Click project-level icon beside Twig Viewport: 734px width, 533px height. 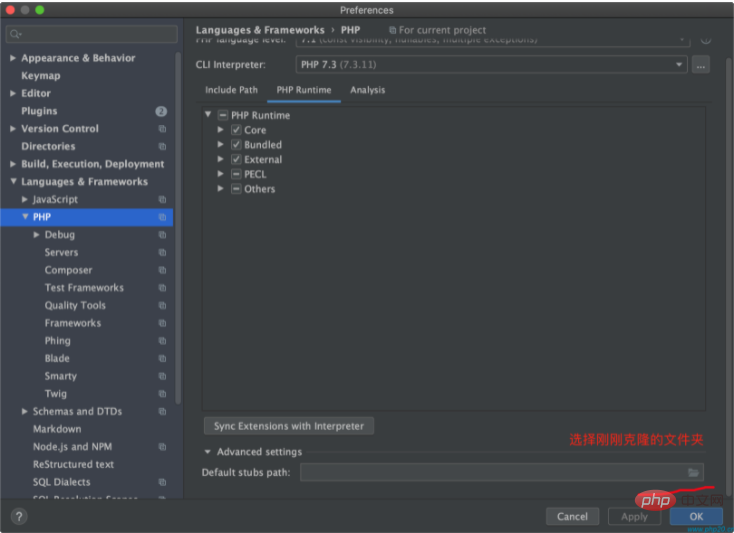[x=162, y=394]
